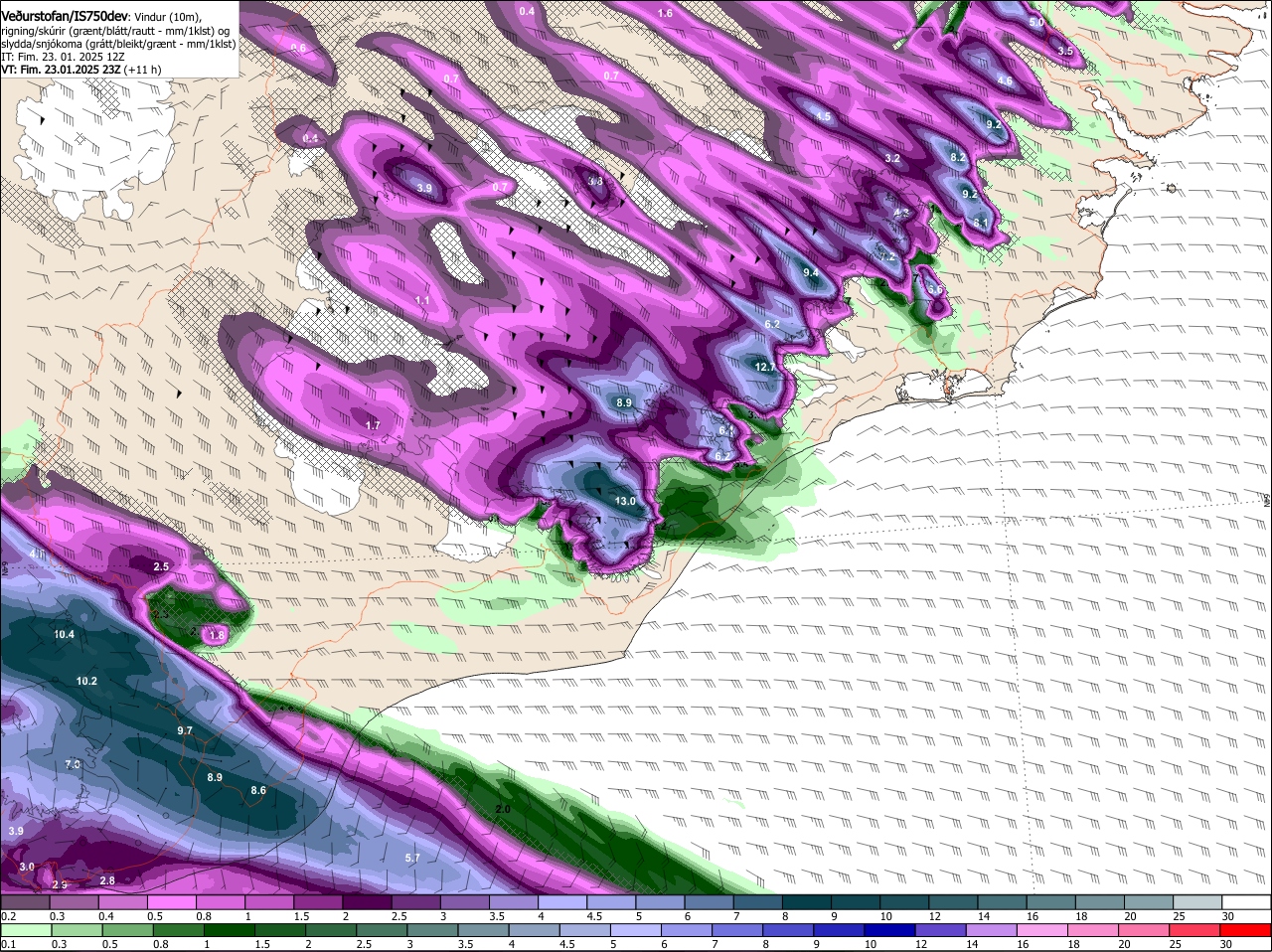Click the 4.6 value on the map
Image resolution: width=1272 pixels, height=952 pixels.
(1005, 81)
